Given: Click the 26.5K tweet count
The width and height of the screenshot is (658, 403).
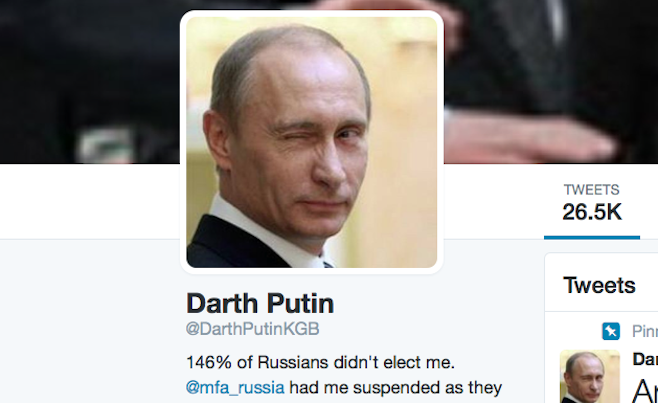Looking at the screenshot, I should pos(592,212).
